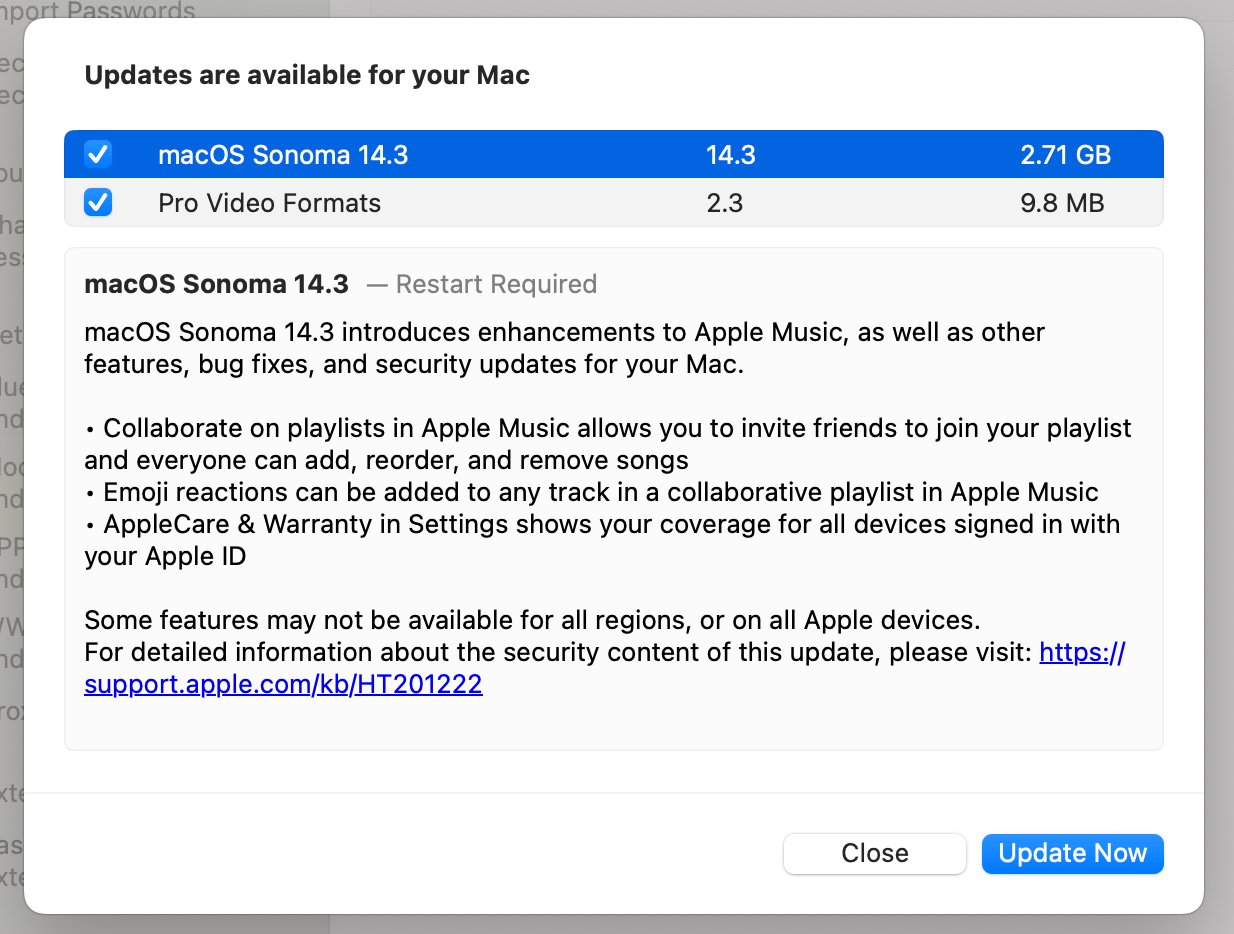
Task: Click the Apple Music collaboration bullet
Action: click(x=607, y=428)
